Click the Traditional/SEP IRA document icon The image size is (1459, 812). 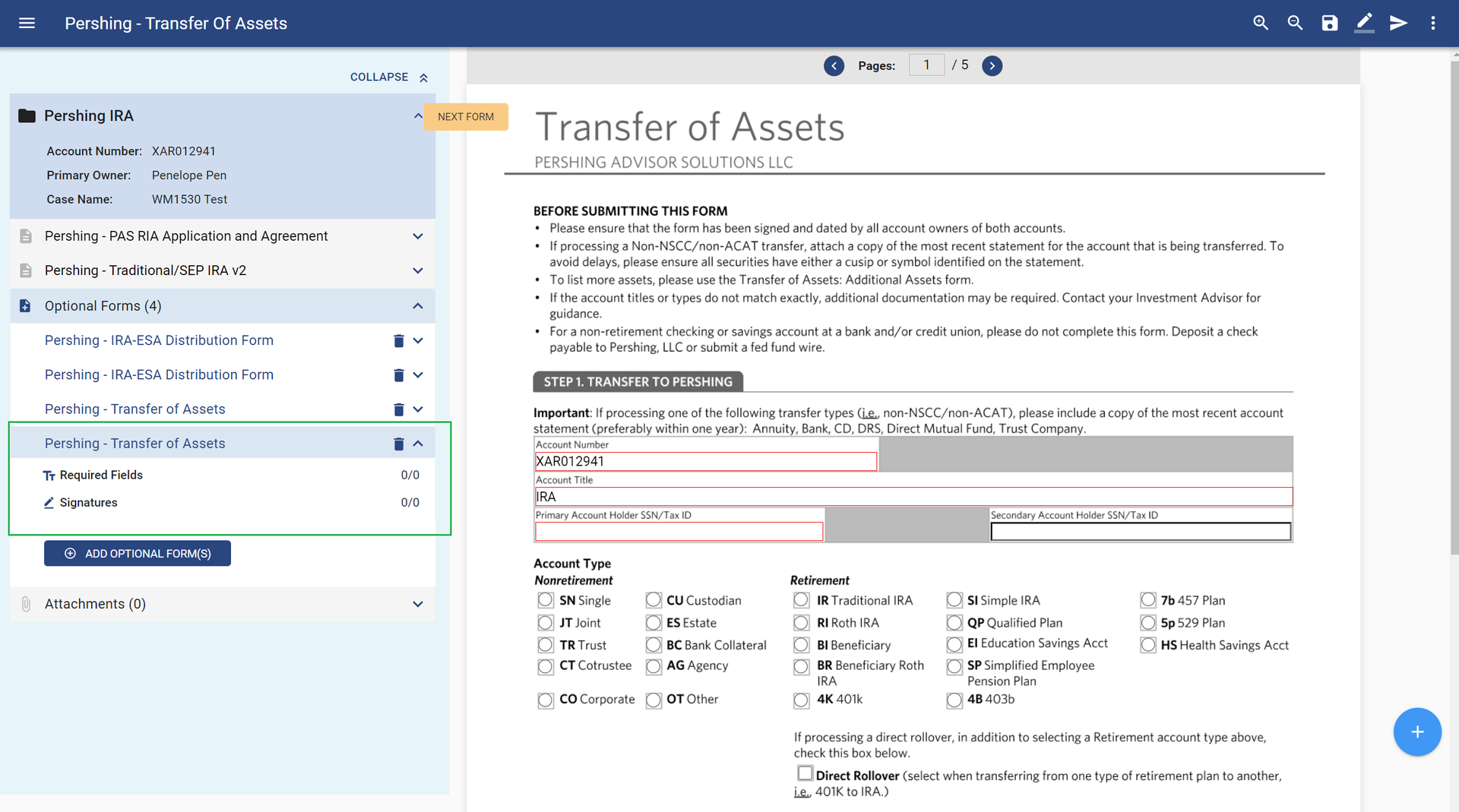pos(26,270)
